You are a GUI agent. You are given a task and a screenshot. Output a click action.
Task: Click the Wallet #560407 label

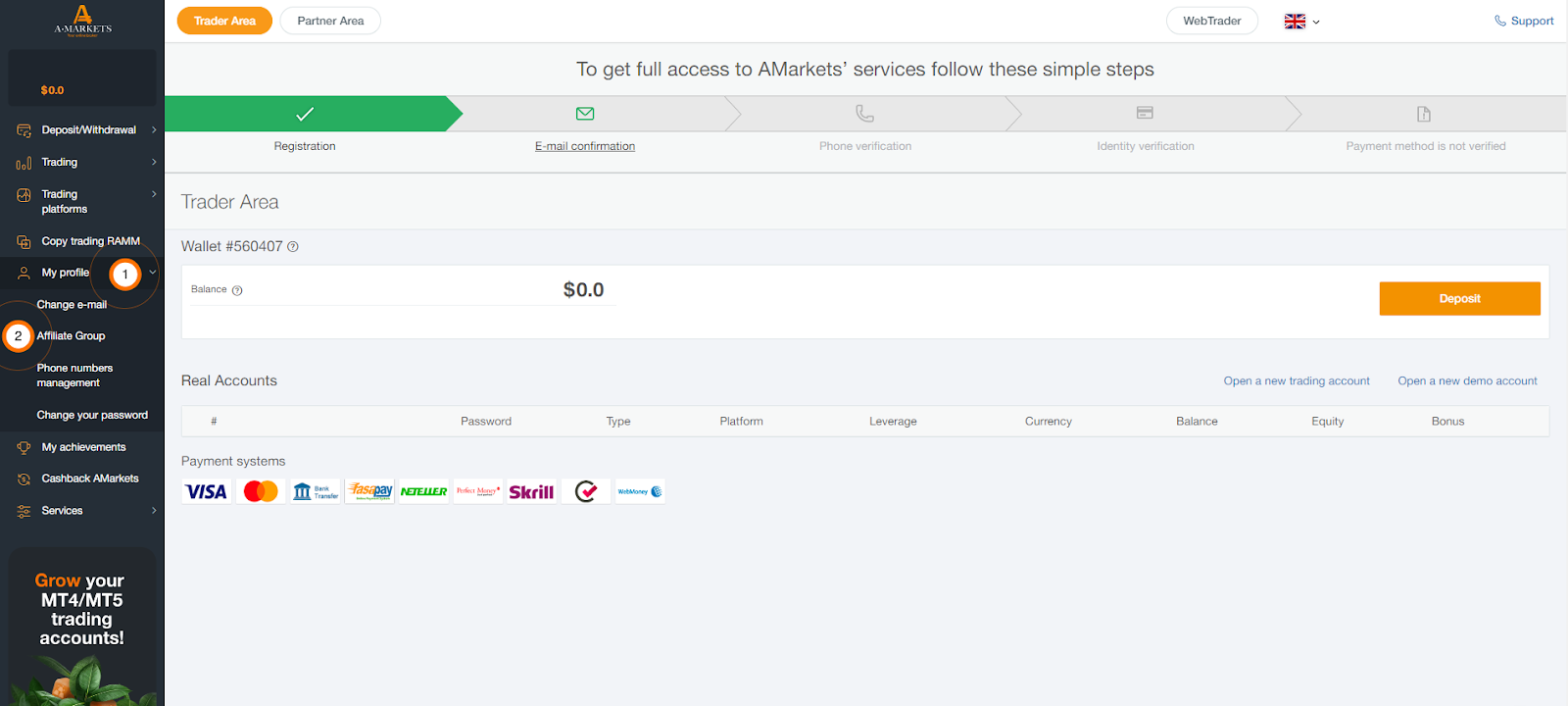click(x=231, y=247)
